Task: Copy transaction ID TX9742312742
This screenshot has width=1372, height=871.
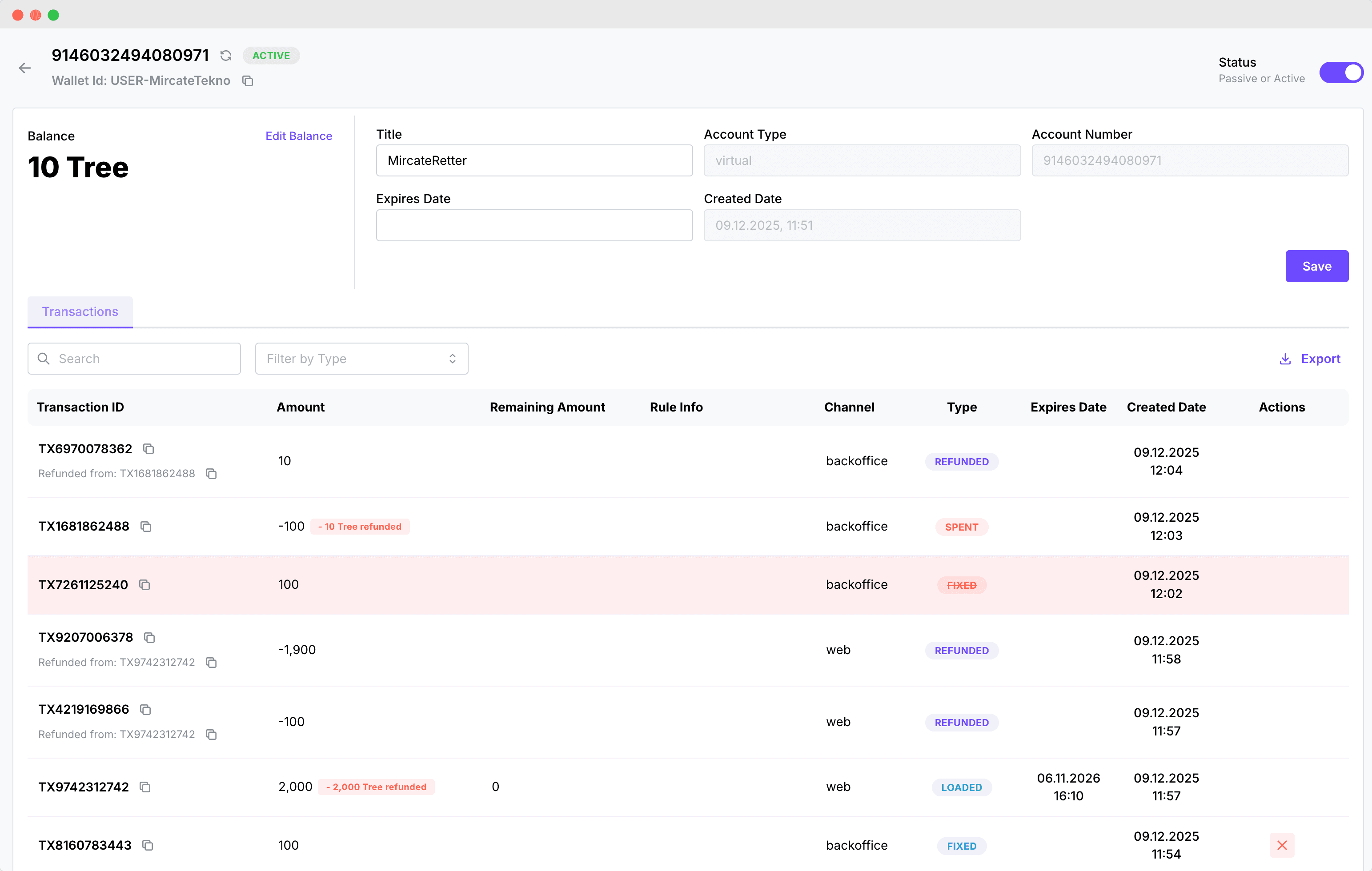Action: click(x=145, y=787)
